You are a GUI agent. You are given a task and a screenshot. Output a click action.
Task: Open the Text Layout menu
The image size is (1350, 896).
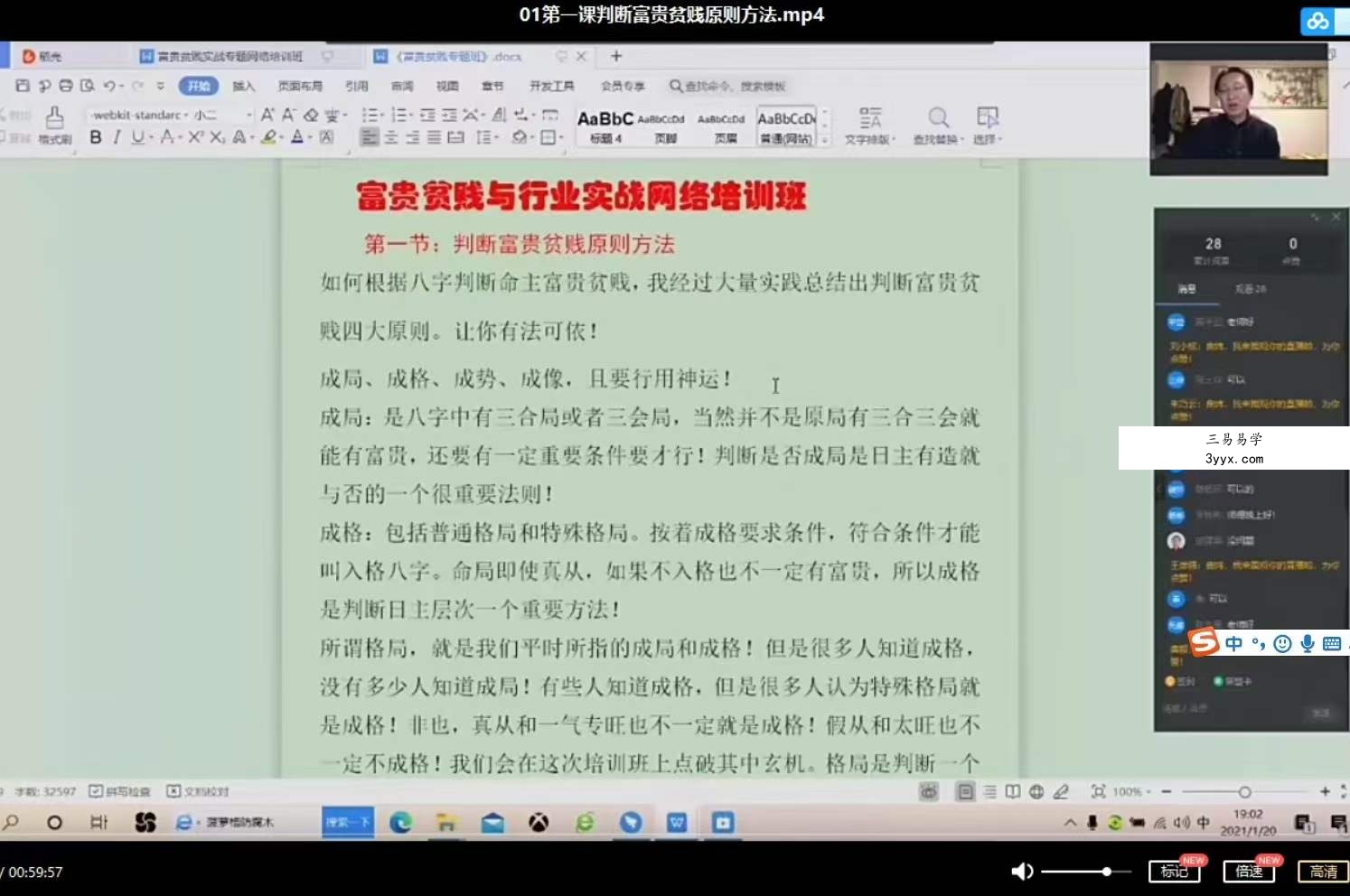coord(870,126)
